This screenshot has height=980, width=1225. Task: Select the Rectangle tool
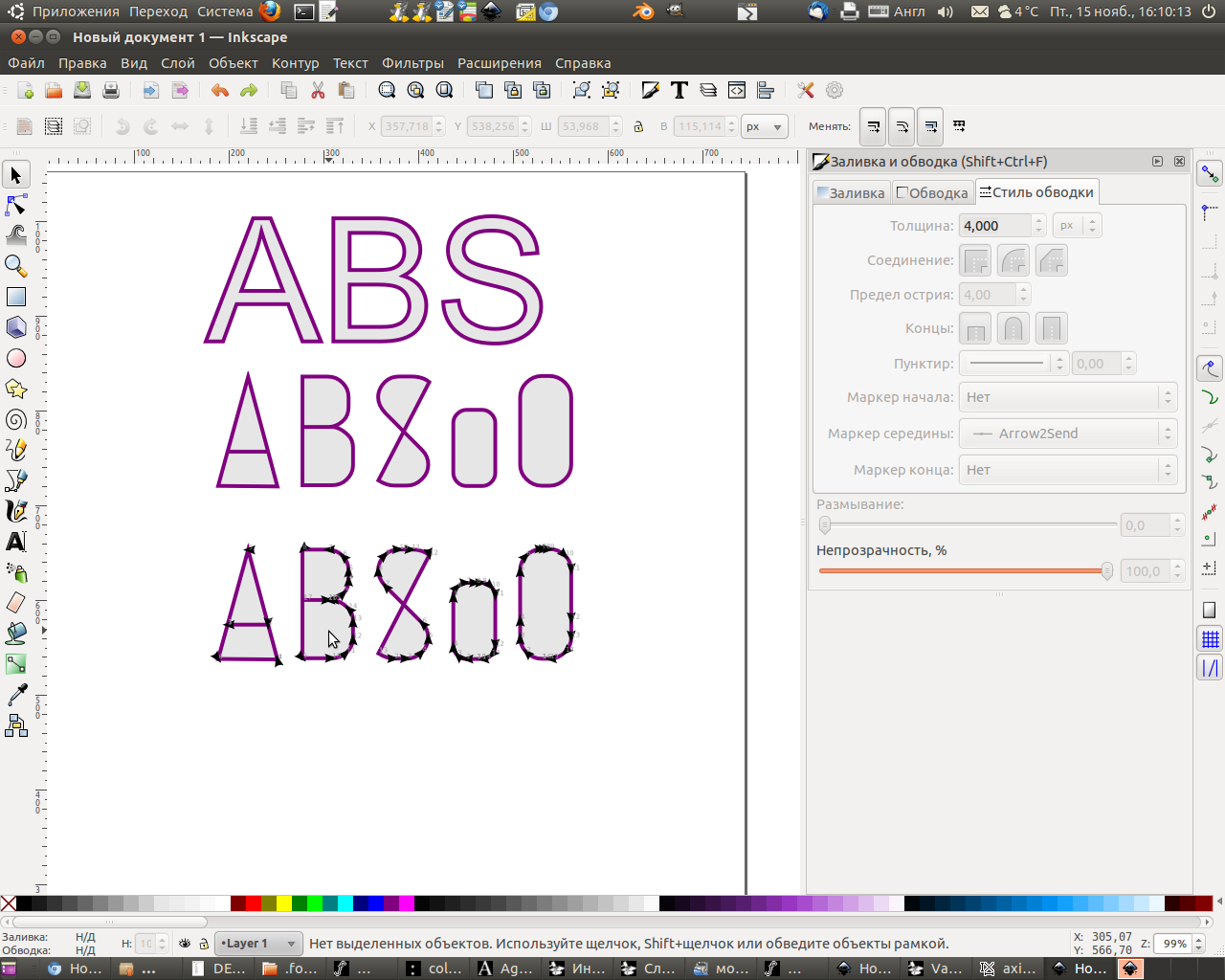click(x=16, y=297)
